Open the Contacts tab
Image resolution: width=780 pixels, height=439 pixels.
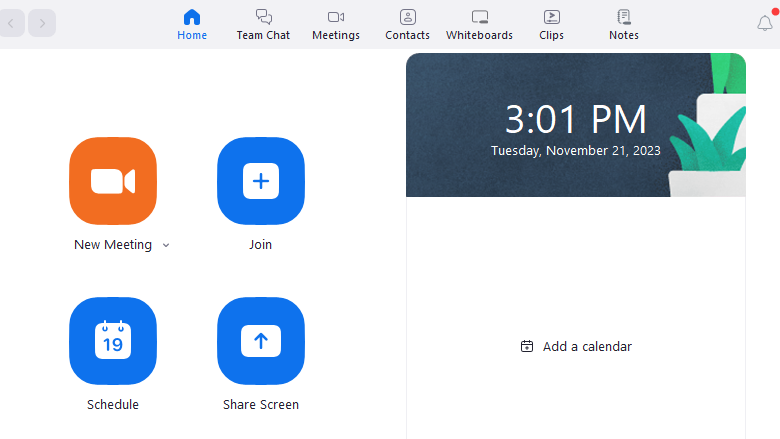[x=407, y=24]
